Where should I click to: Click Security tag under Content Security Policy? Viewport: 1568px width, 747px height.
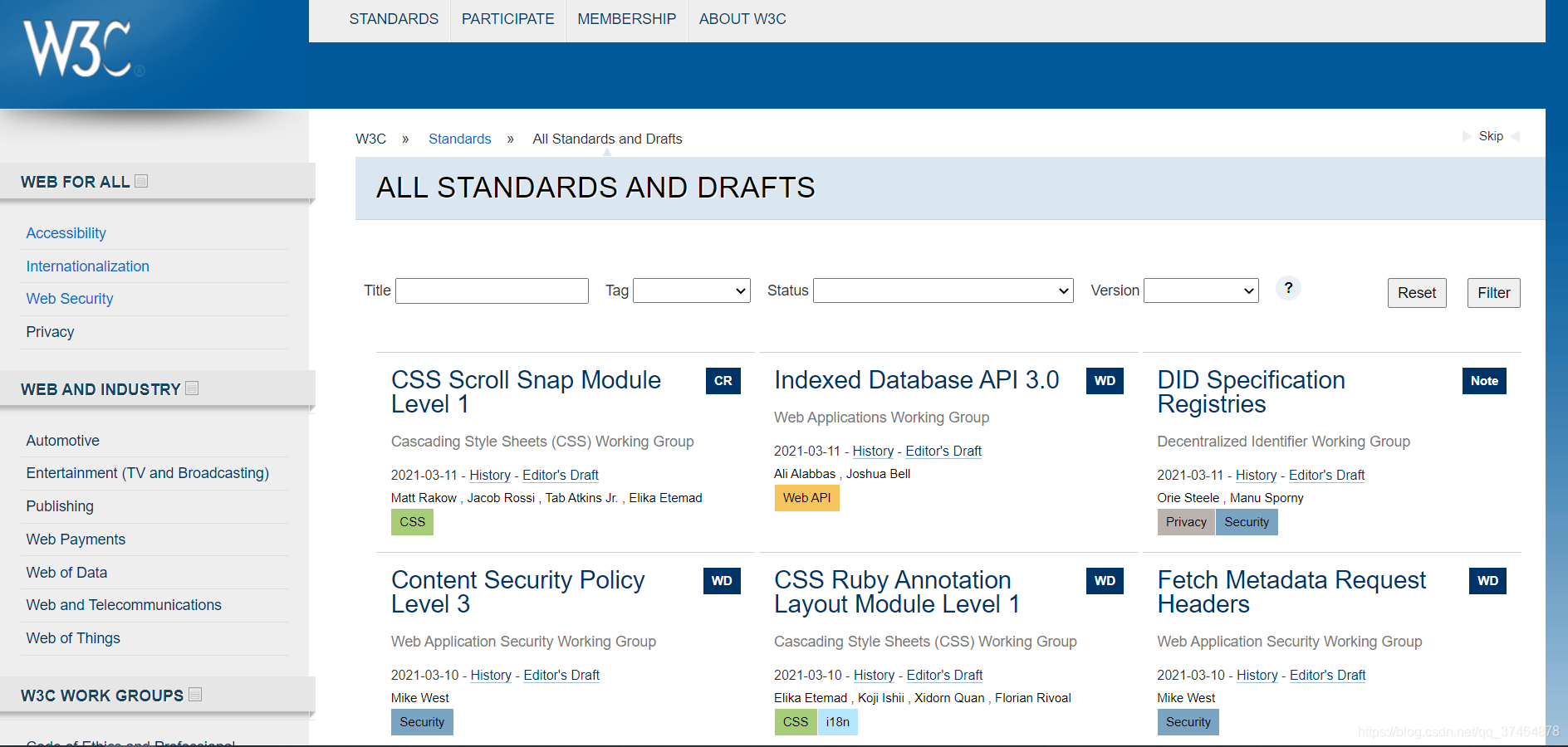pyautogui.click(x=422, y=722)
